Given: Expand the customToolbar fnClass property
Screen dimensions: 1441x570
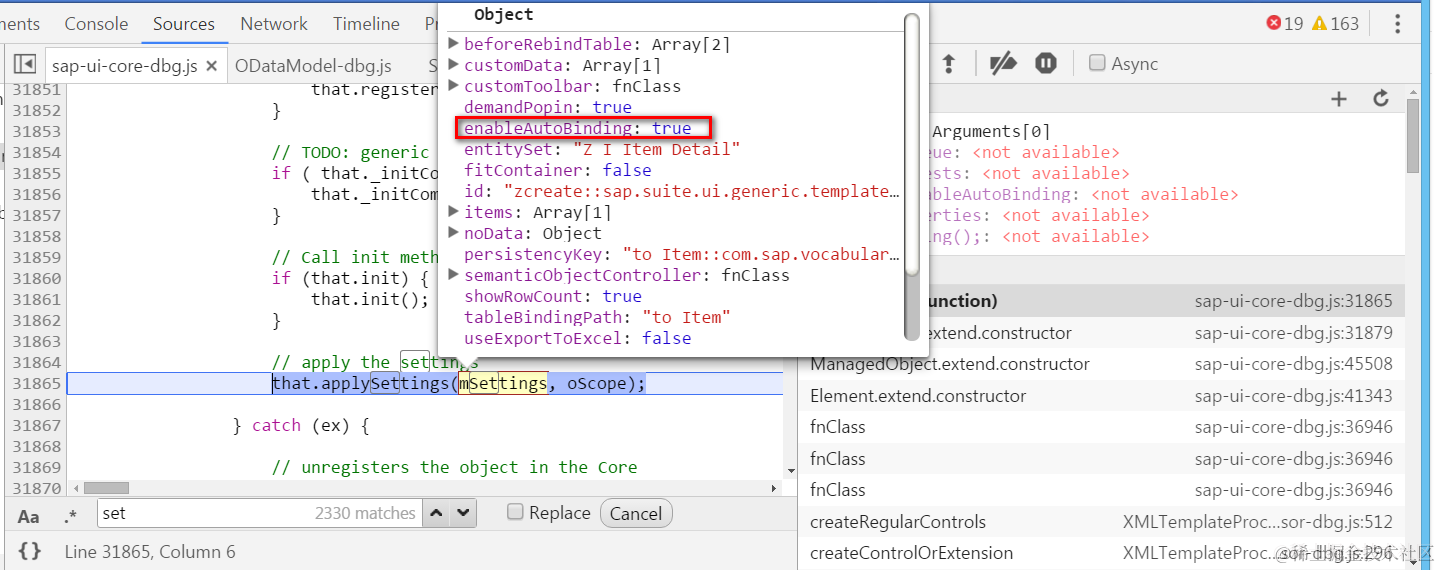Looking at the screenshot, I should pos(453,85).
